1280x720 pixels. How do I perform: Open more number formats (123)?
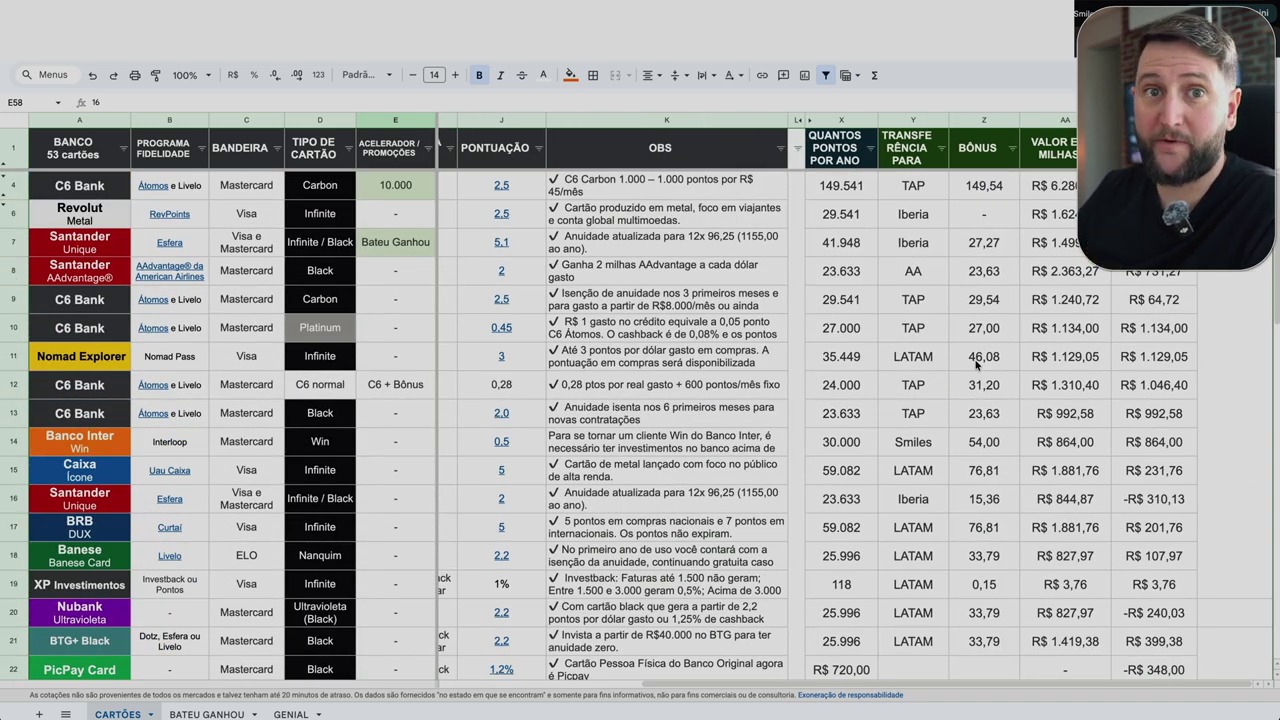click(318, 75)
